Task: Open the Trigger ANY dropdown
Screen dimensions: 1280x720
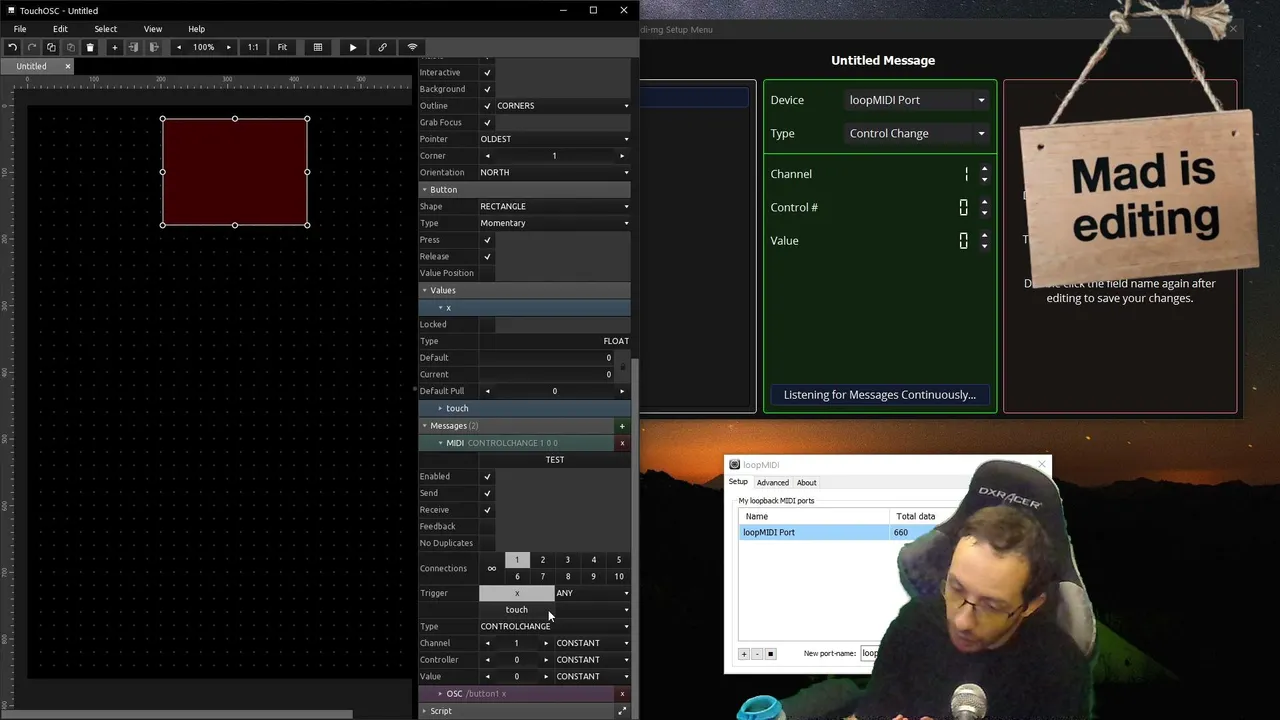Action: 593,593
